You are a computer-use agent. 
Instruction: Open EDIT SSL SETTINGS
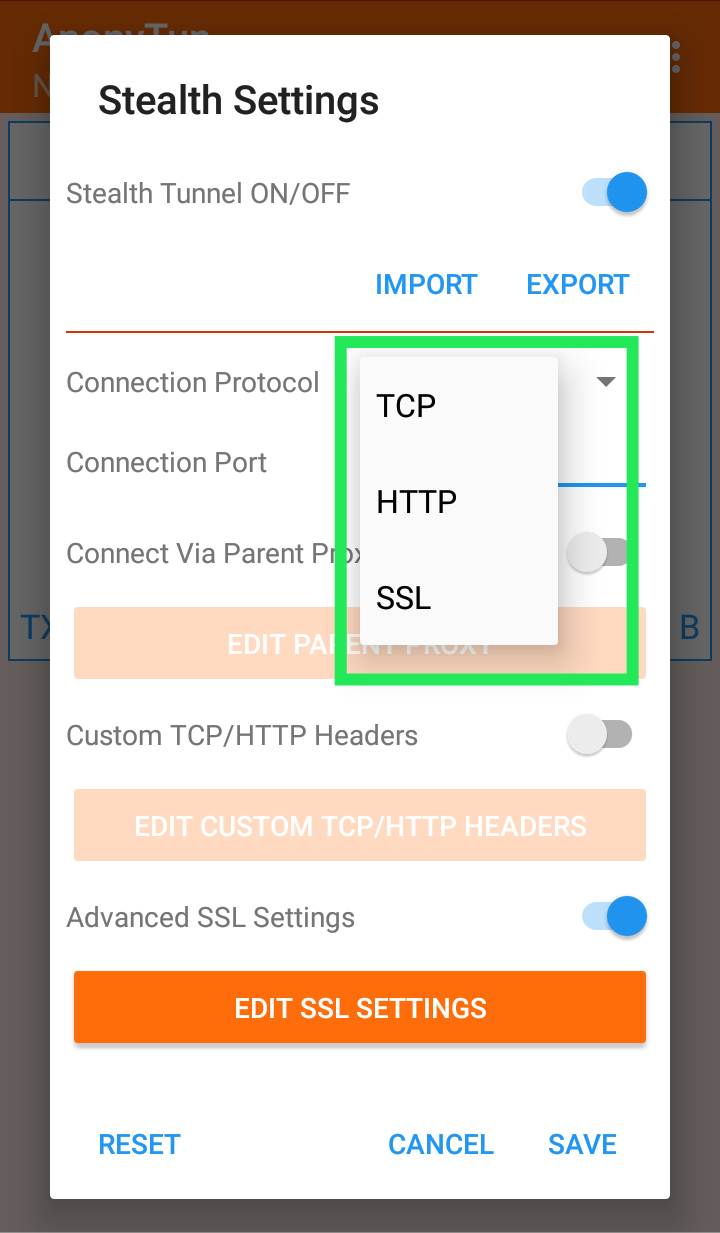pyautogui.click(x=360, y=1007)
